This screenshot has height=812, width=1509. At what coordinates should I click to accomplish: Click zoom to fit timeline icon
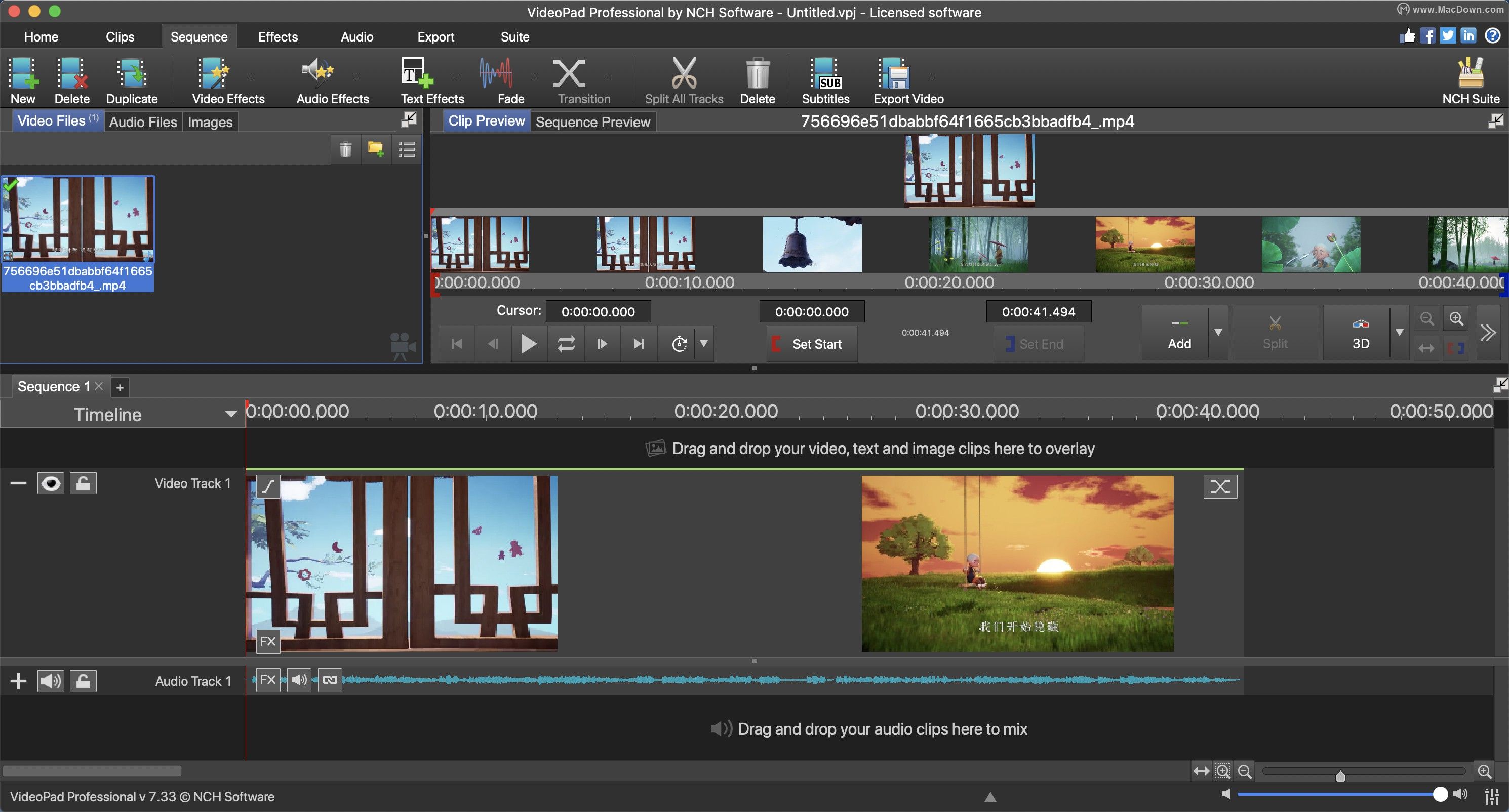point(1202,771)
